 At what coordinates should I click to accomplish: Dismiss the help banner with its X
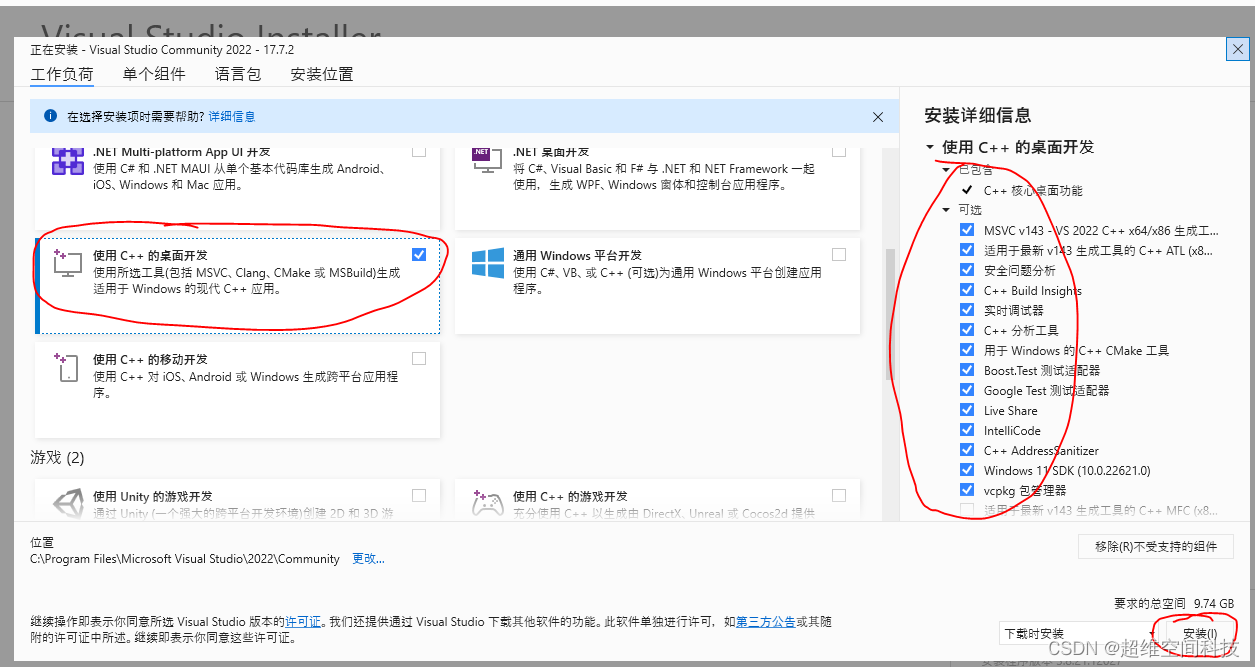(x=878, y=117)
